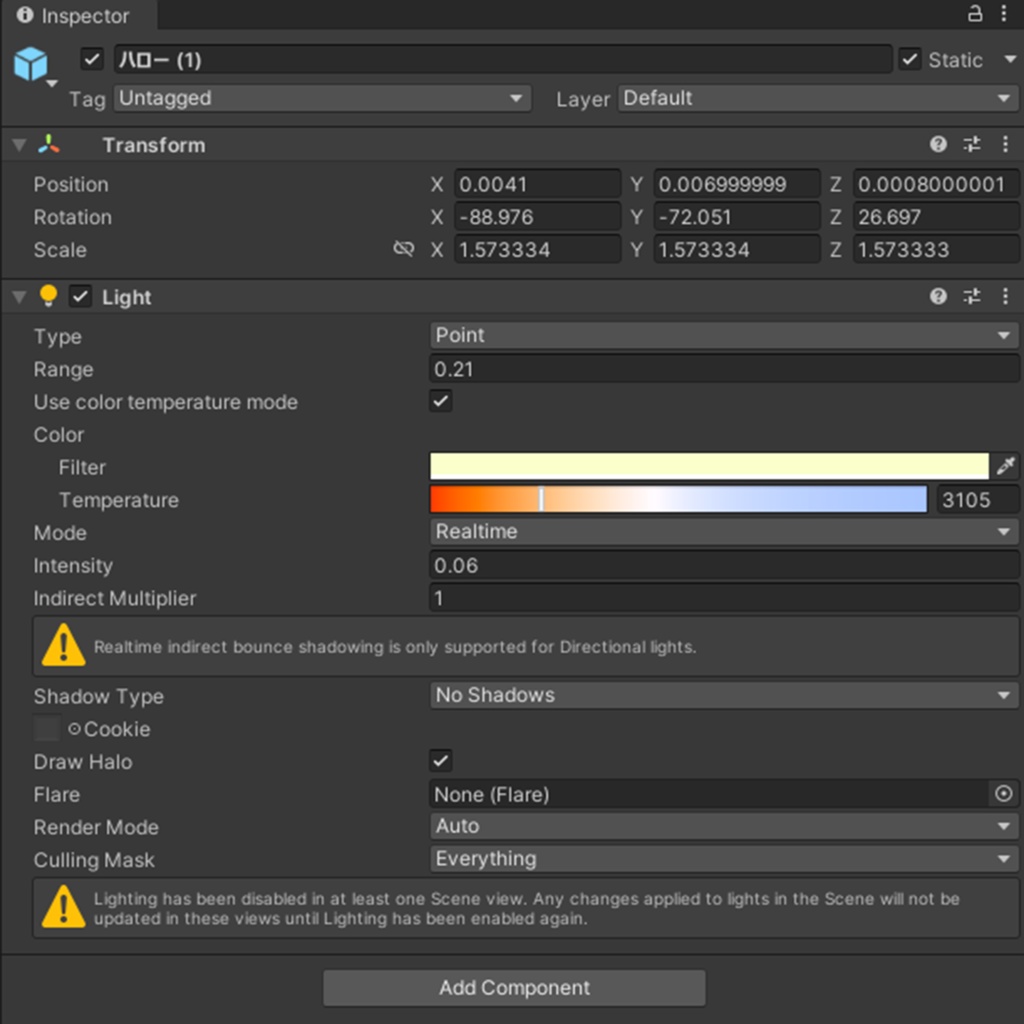Open Transform component presets
This screenshot has width=1024, height=1024.
[x=972, y=144]
